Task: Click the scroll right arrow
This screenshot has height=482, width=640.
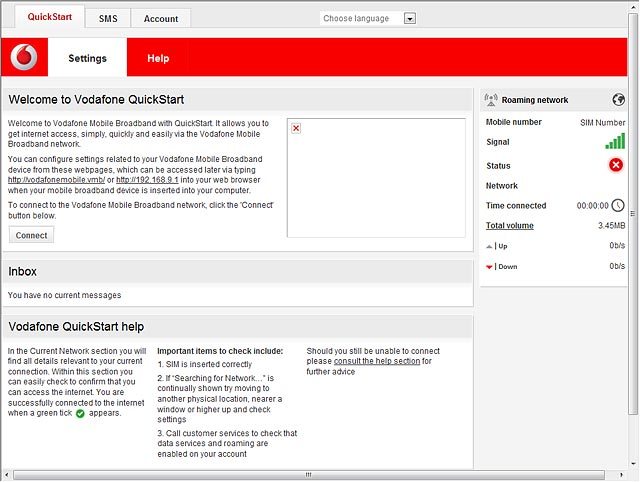Action: pyautogui.click(x=621, y=475)
